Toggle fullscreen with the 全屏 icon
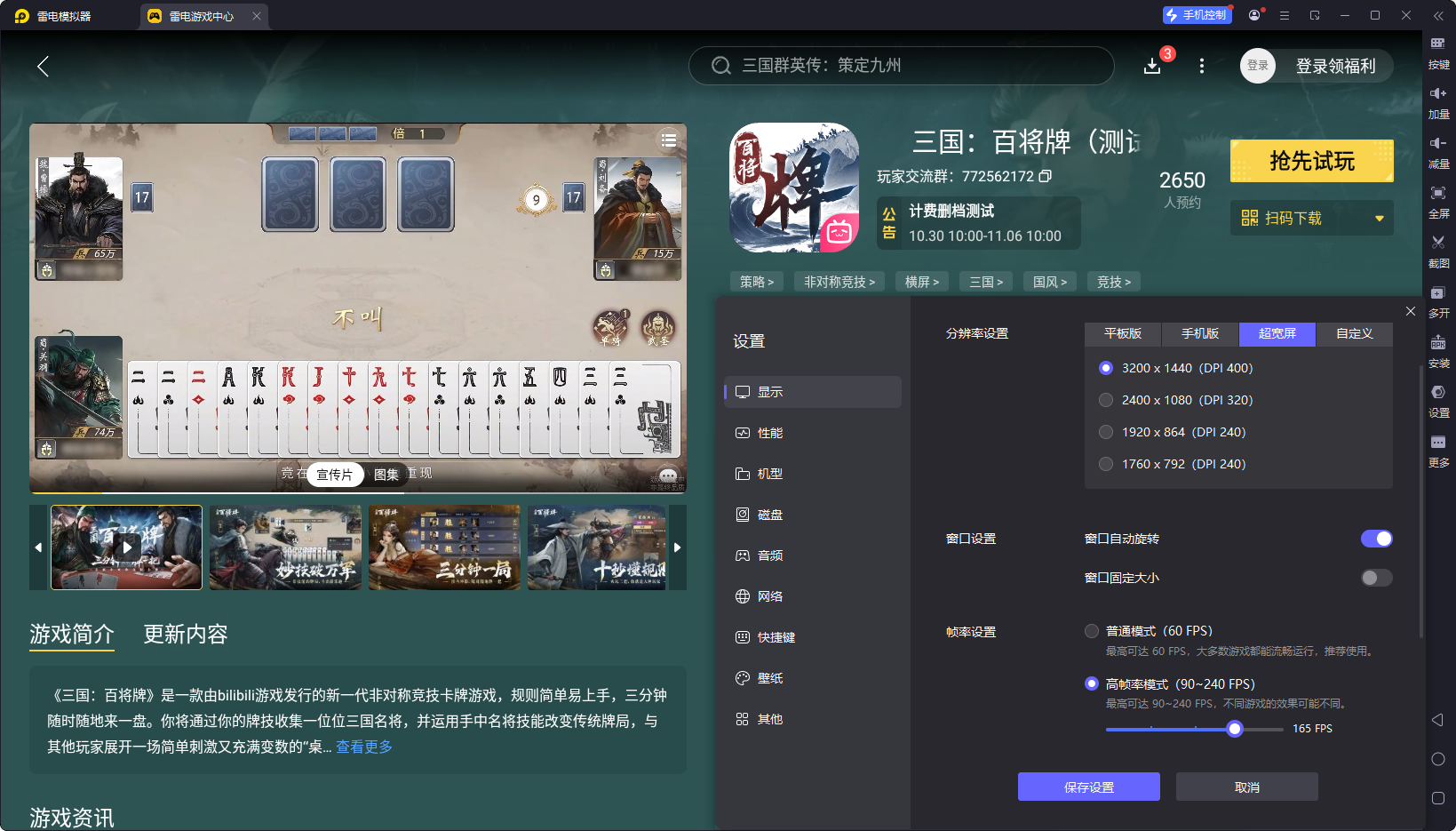 [1438, 202]
